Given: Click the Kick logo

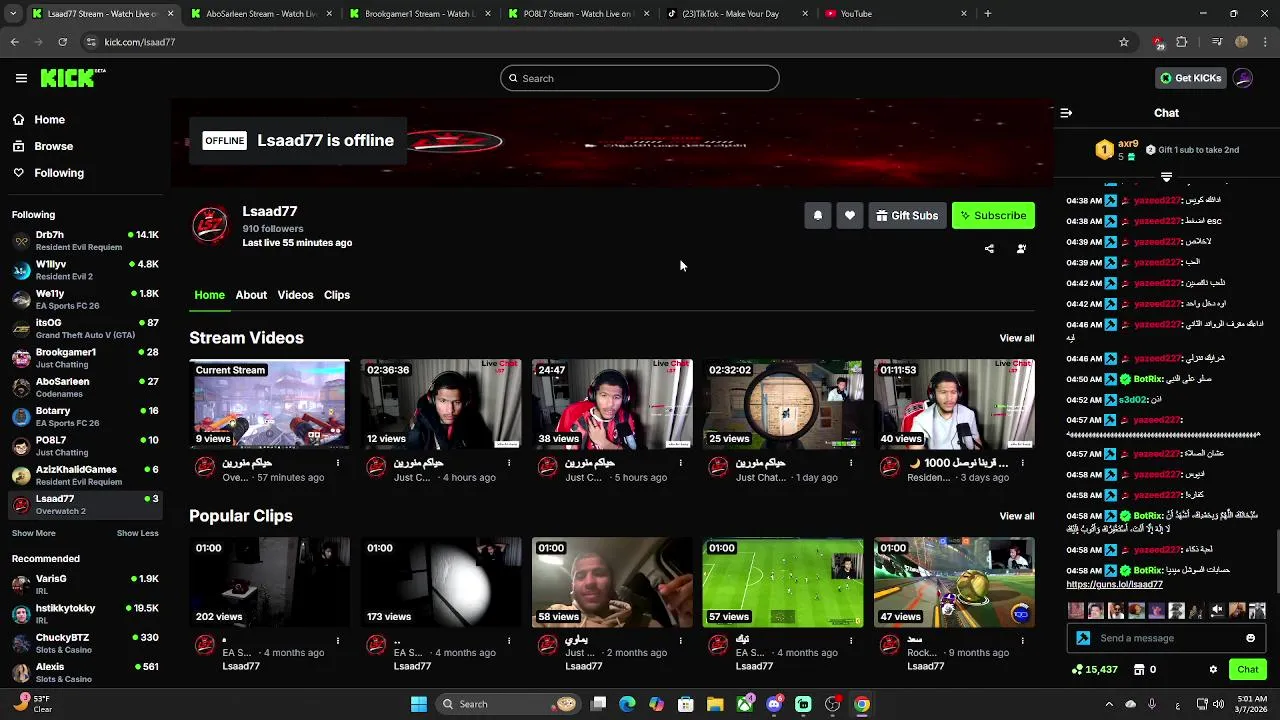Looking at the screenshot, I should [x=73, y=78].
